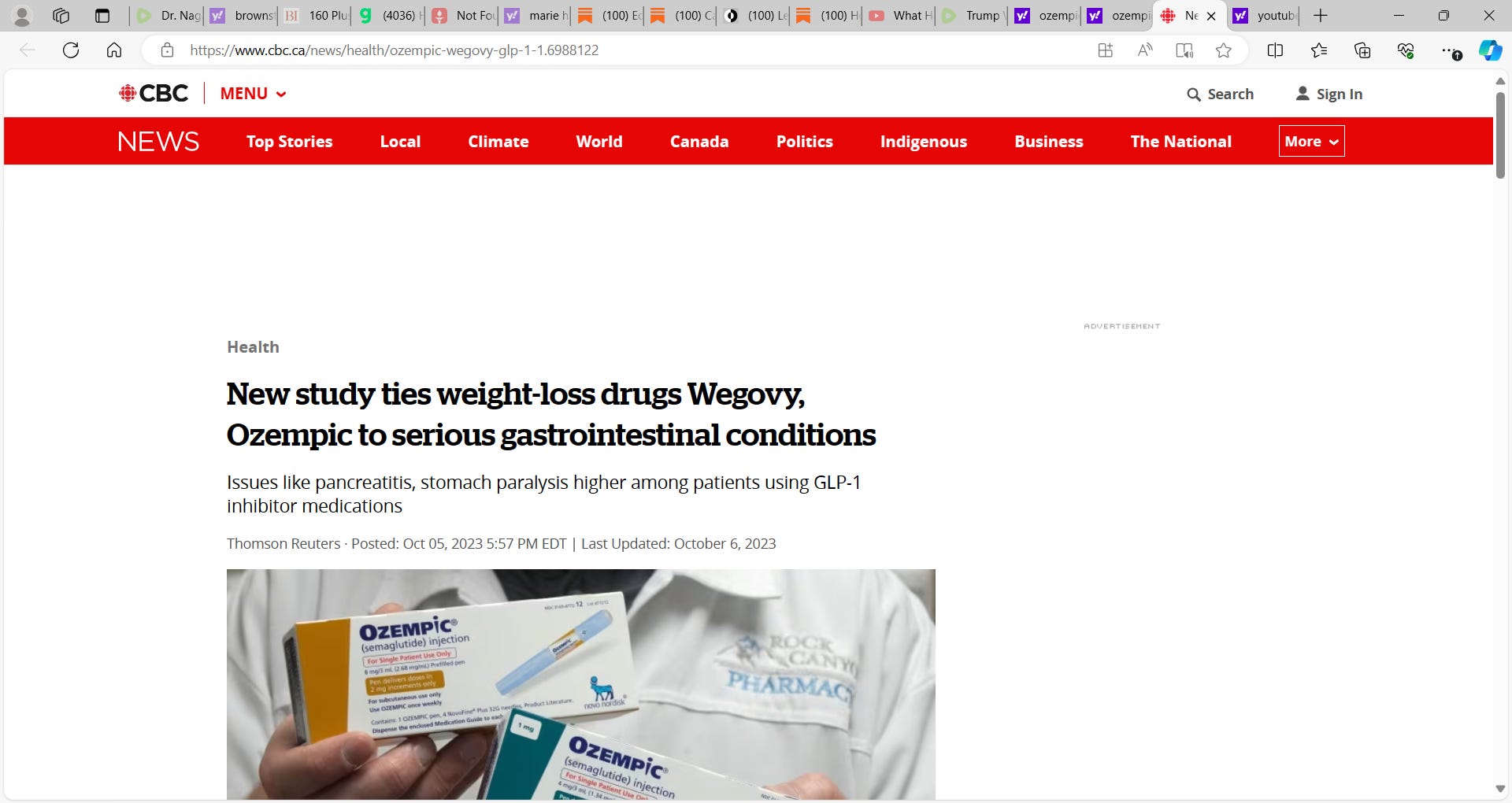Open browser essentials heart icon
Viewport: 1512px width, 803px height.
click(1406, 50)
